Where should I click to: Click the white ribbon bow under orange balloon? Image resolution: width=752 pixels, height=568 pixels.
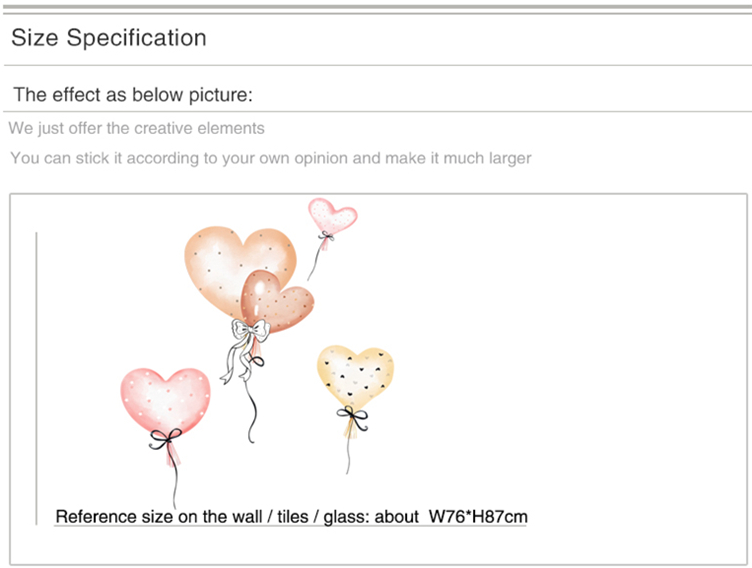point(250,329)
